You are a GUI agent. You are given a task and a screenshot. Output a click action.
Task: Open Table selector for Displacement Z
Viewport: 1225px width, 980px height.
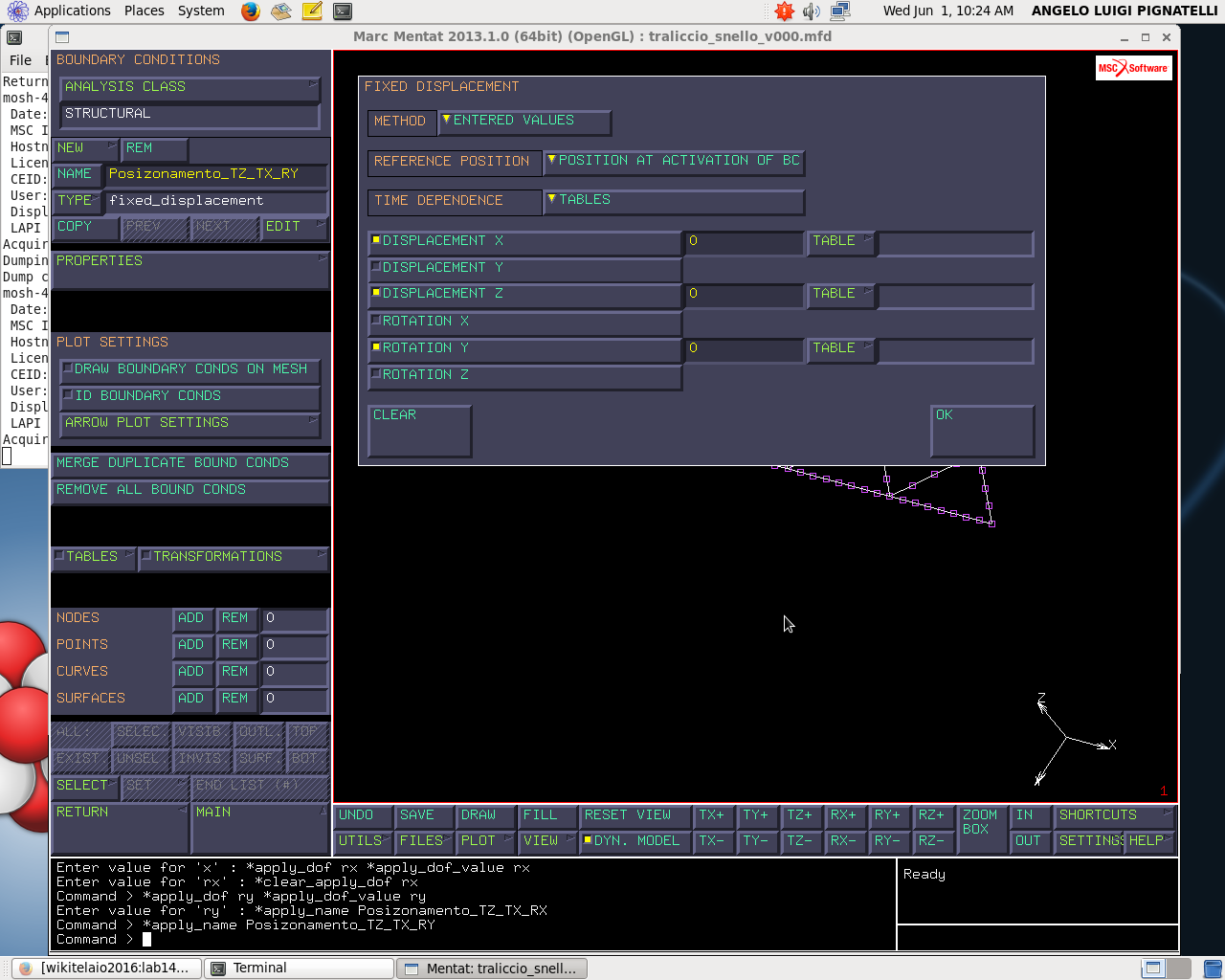pos(841,295)
